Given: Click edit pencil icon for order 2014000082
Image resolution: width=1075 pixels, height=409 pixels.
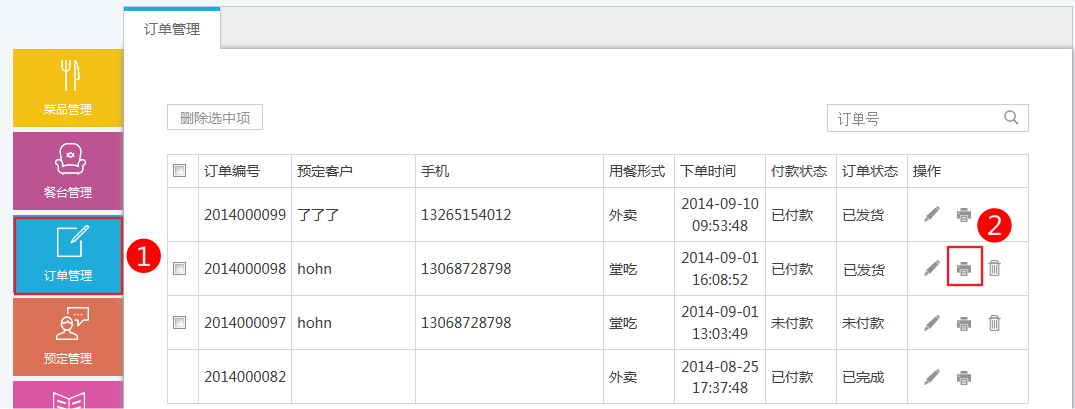Looking at the screenshot, I should (932, 377).
